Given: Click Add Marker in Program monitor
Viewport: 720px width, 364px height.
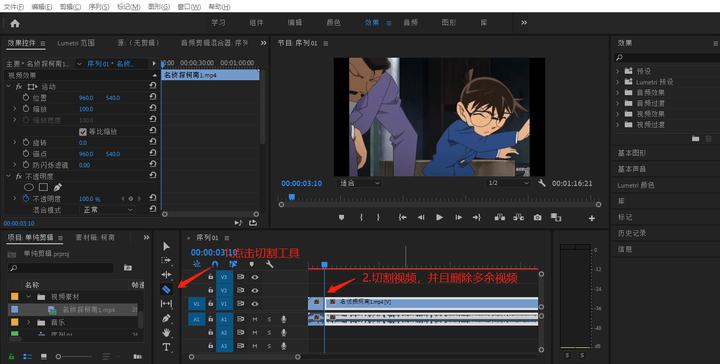Looking at the screenshot, I should 341,218.
